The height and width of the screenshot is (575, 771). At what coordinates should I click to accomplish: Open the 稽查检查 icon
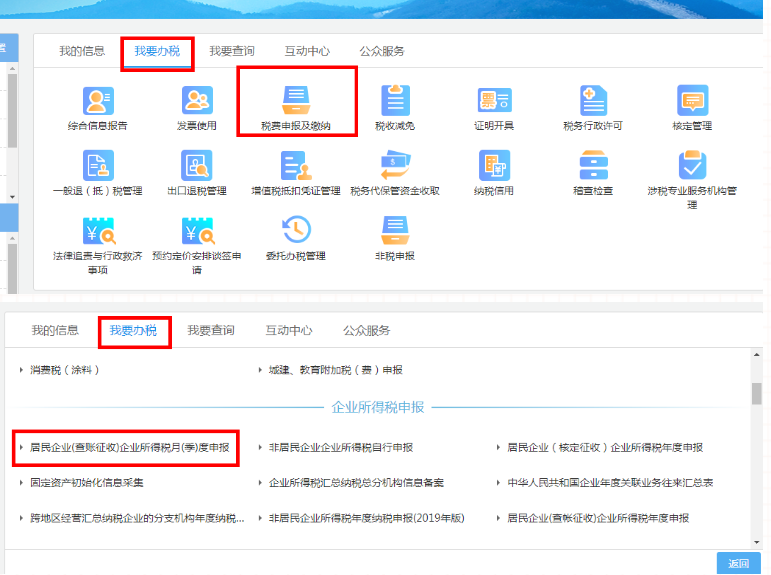click(593, 165)
